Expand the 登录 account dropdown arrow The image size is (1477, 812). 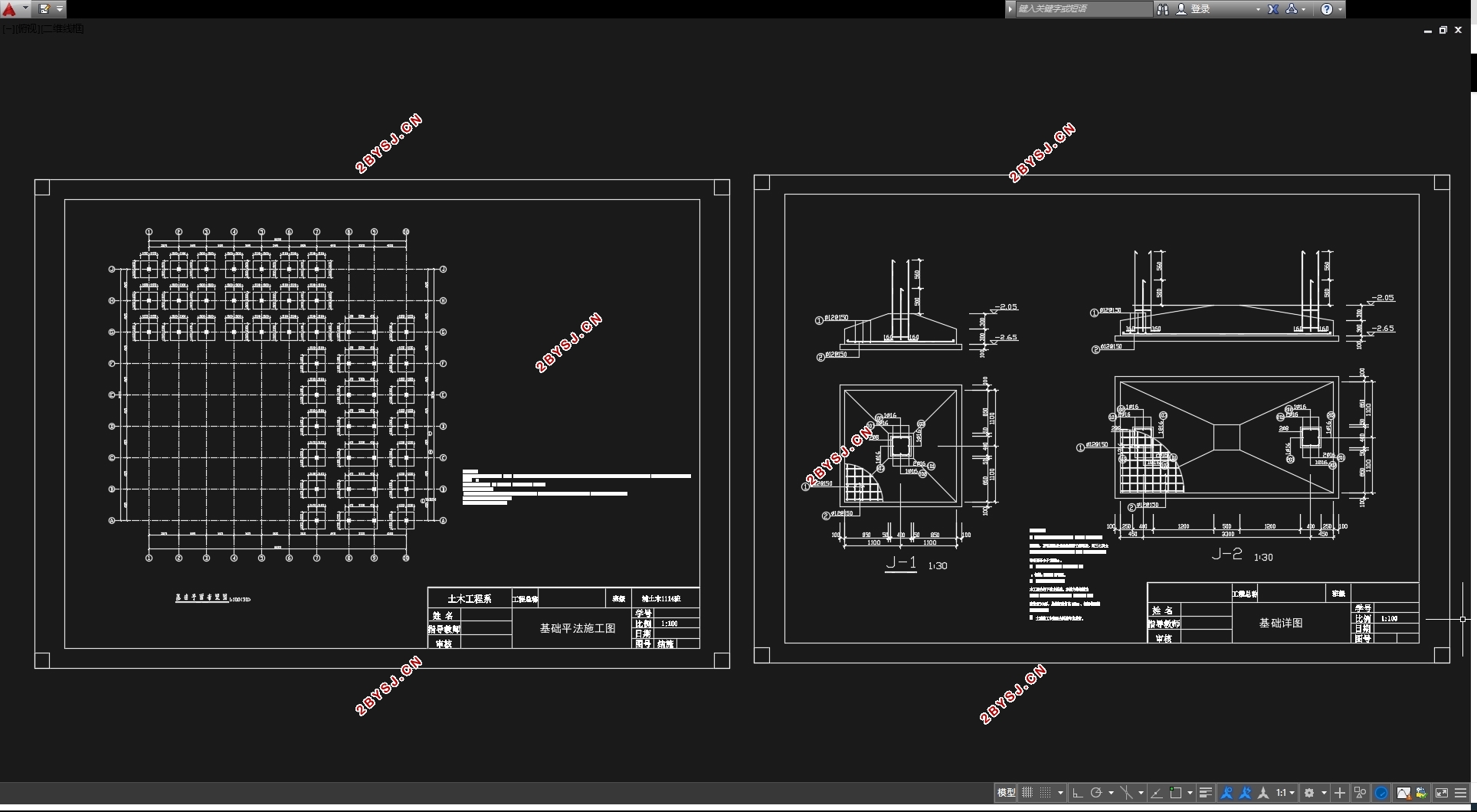click(x=1258, y=9)
